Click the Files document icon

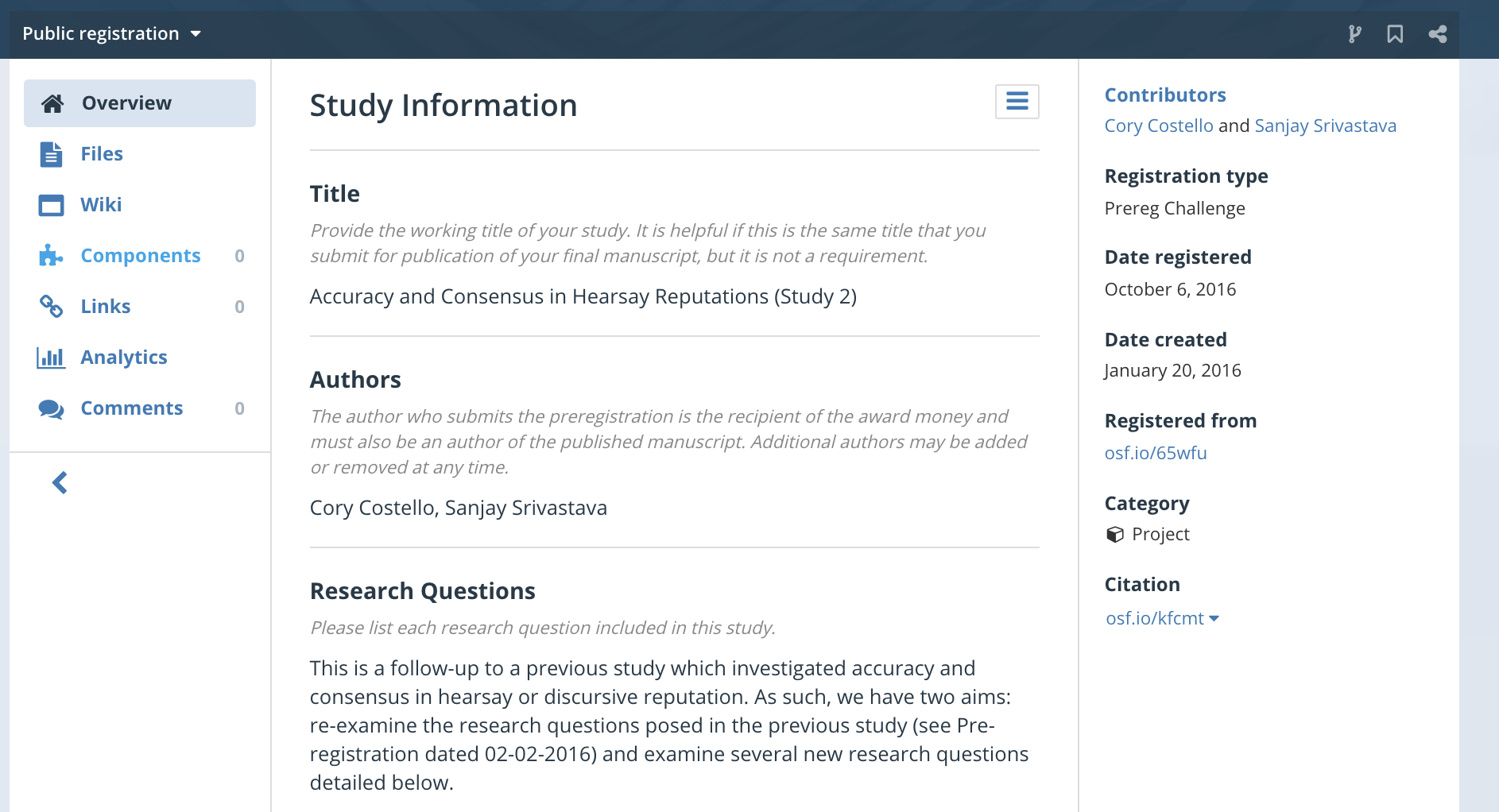tap(51, 154)
